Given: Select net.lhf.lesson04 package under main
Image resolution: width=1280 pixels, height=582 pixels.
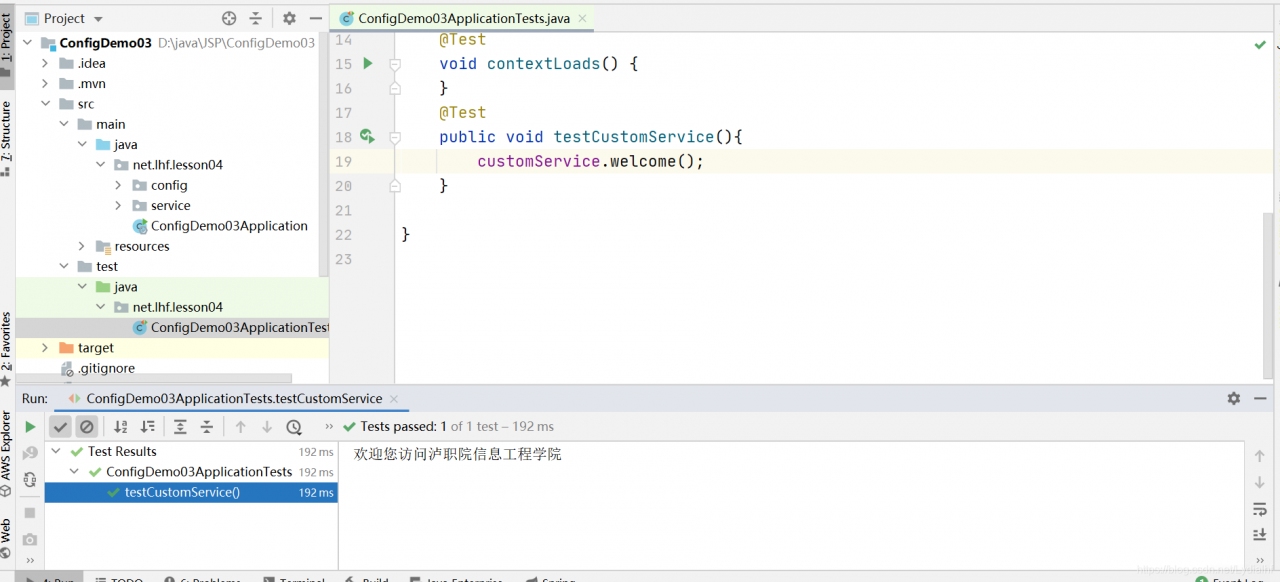Looking at the screenshot, I should 177,165.
